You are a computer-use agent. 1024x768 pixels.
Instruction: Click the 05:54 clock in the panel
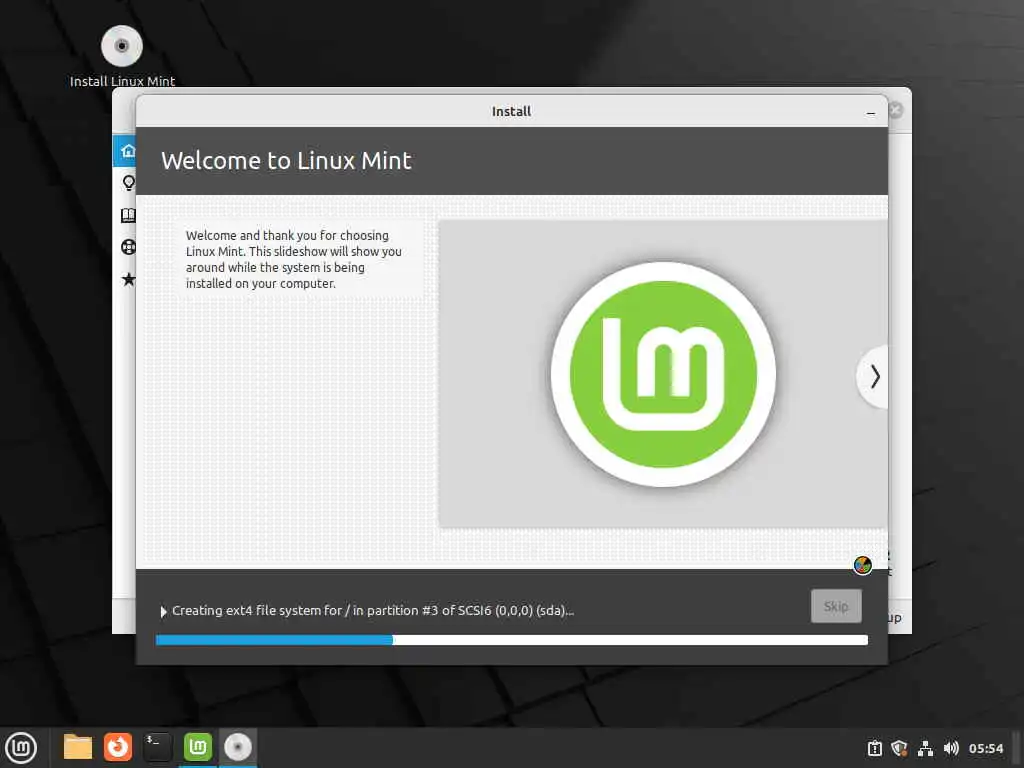(985, 748)
